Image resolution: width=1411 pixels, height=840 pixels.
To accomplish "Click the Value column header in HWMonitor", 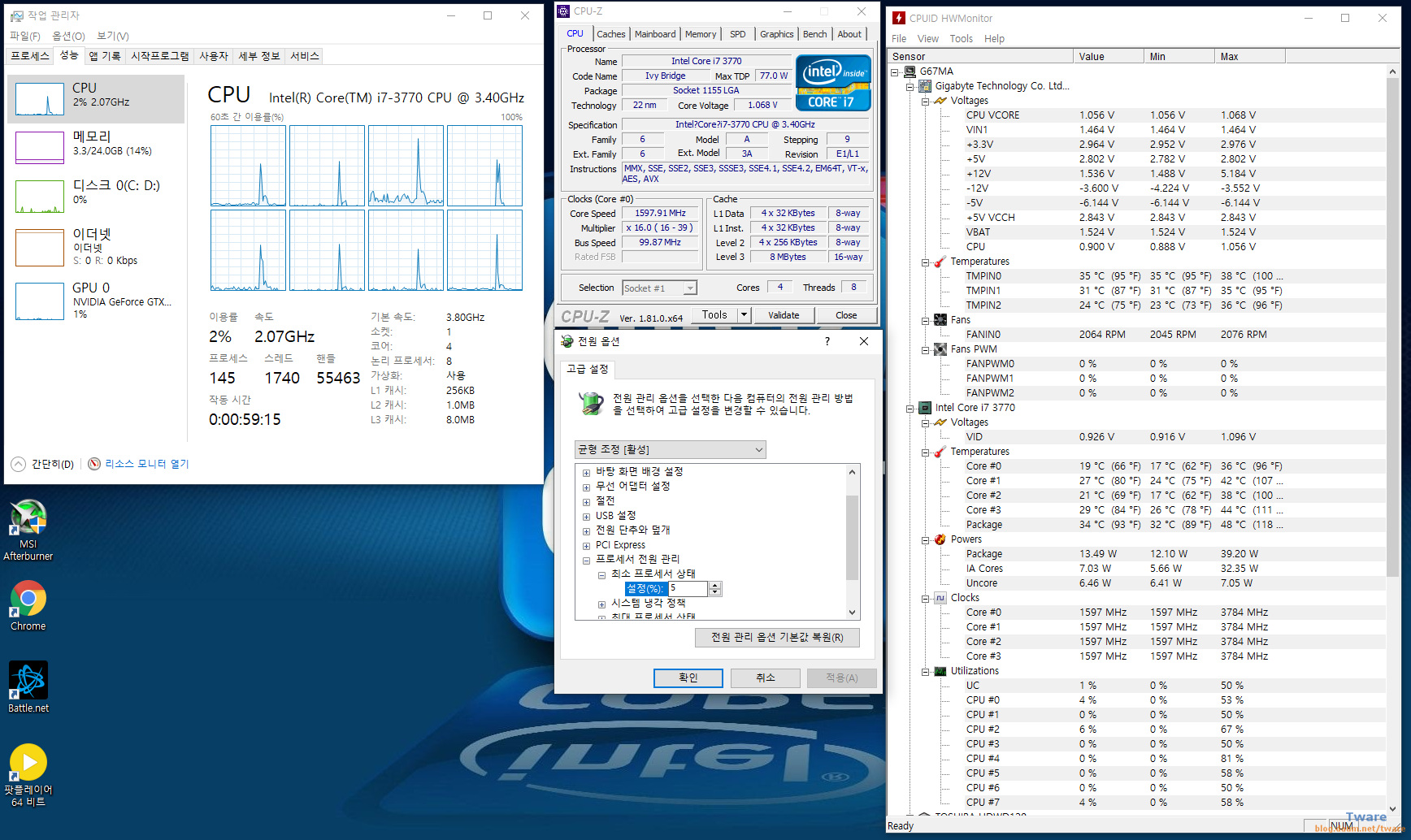I will pyautogui.click(x=1109, y=57).
